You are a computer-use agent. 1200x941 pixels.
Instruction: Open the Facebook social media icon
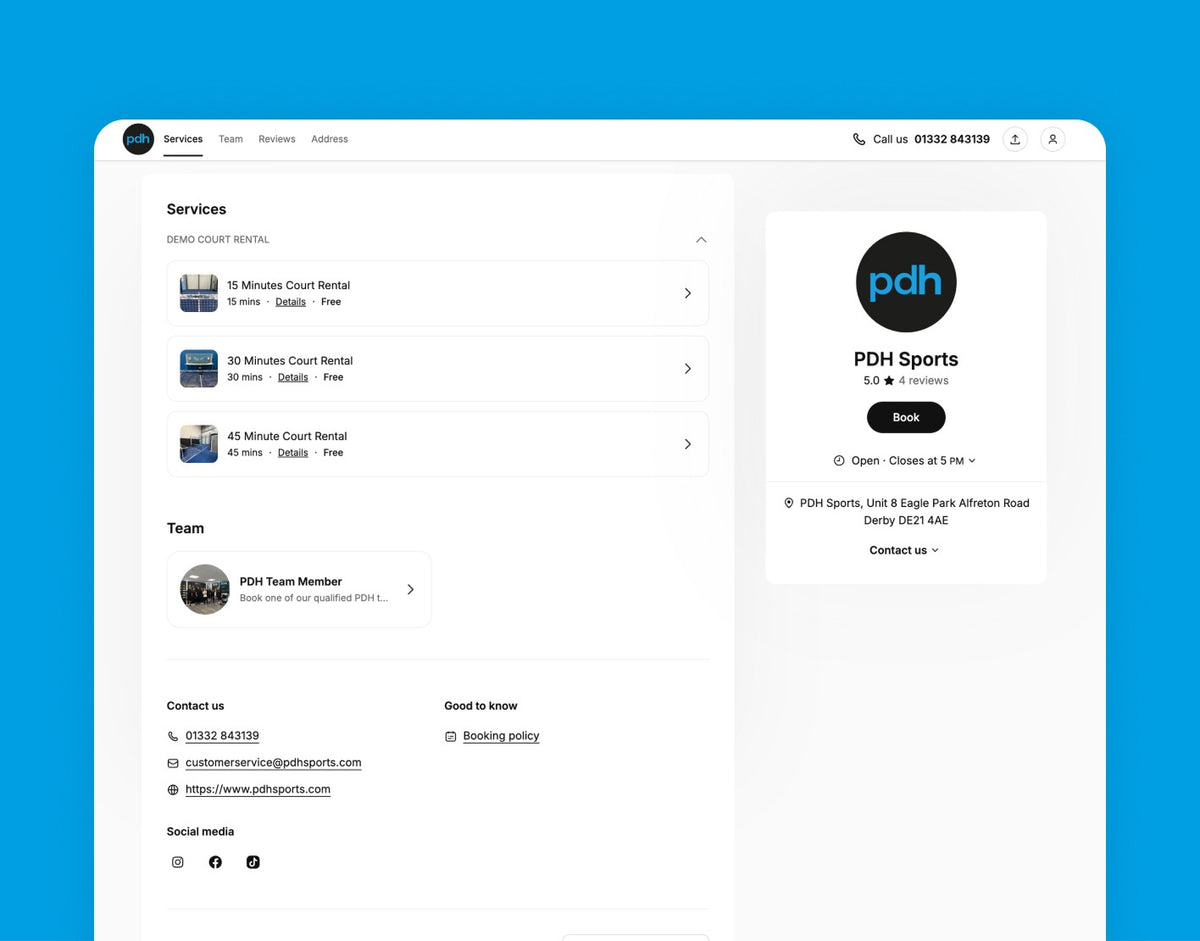click(x=215, y=862)
